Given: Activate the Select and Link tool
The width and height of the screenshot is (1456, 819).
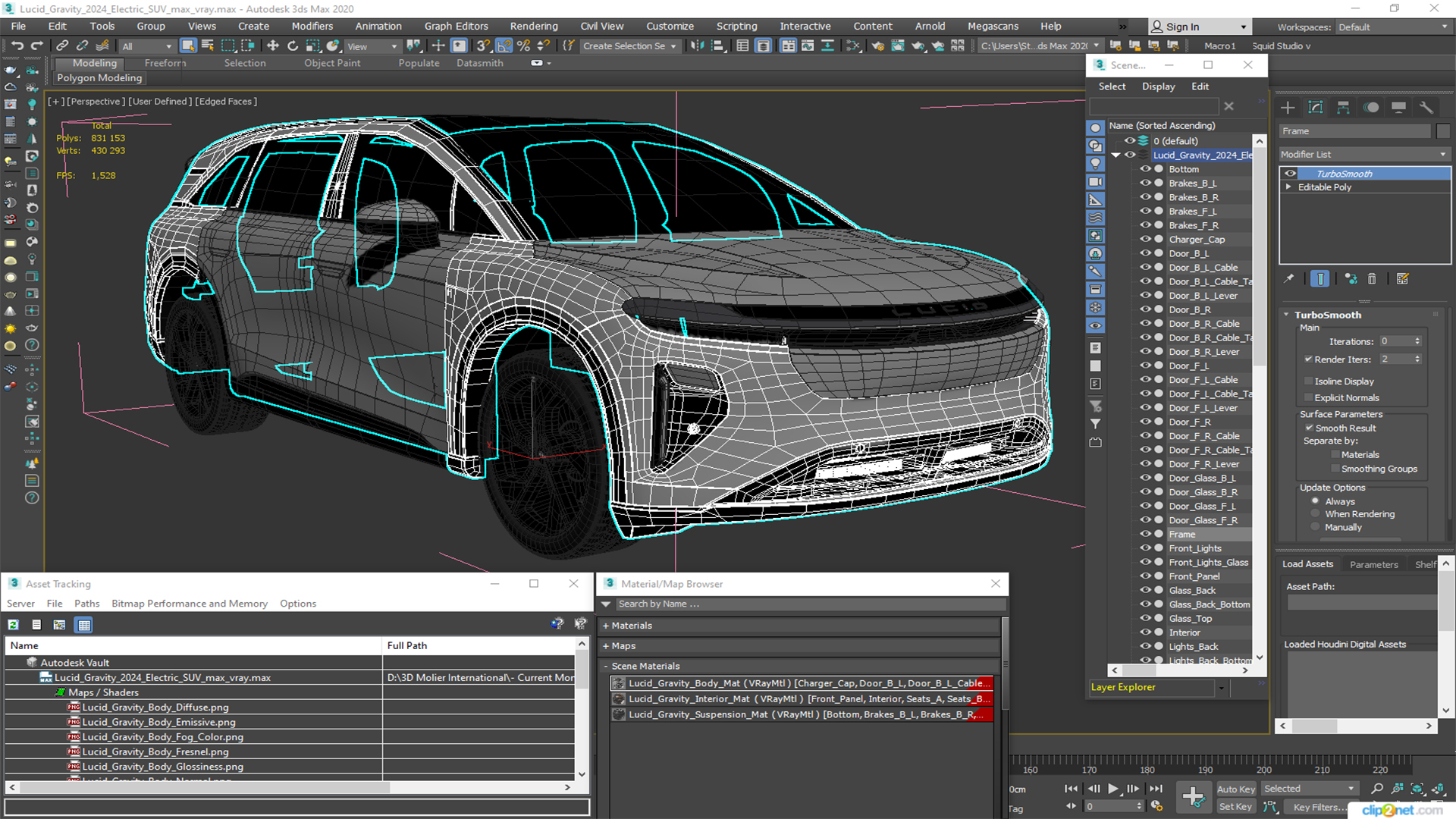Looking at the screenshot, I should tap(62, 46).
